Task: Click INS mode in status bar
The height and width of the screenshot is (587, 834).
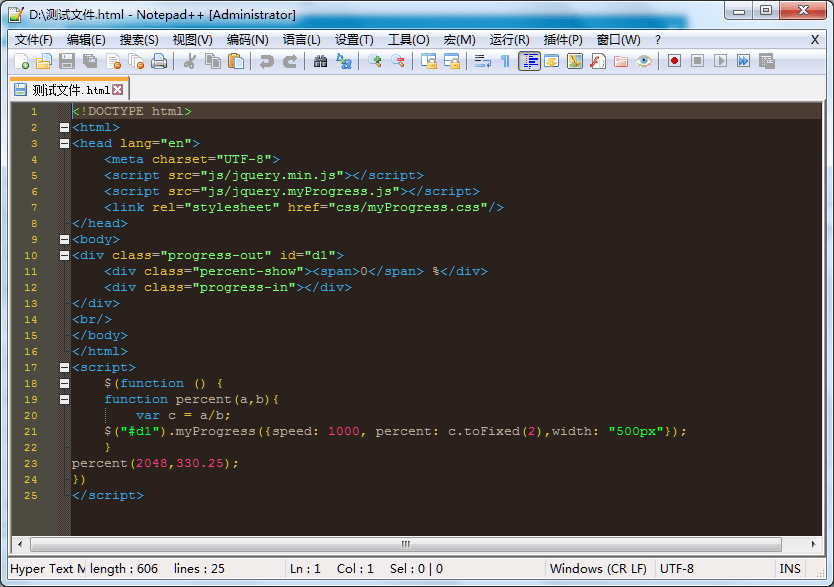Action: [790, 569]
